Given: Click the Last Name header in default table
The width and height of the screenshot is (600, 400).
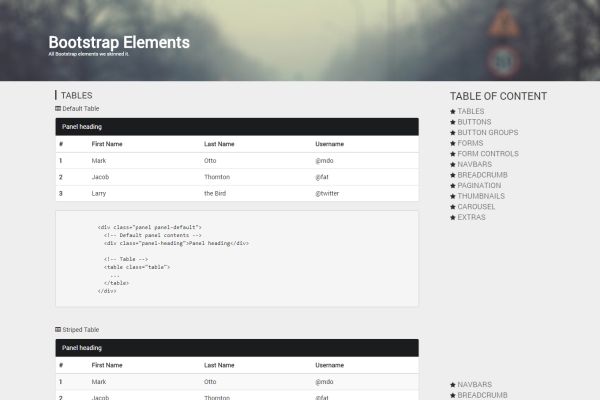Looking at the screenshot, I should [x=219, y=144].
